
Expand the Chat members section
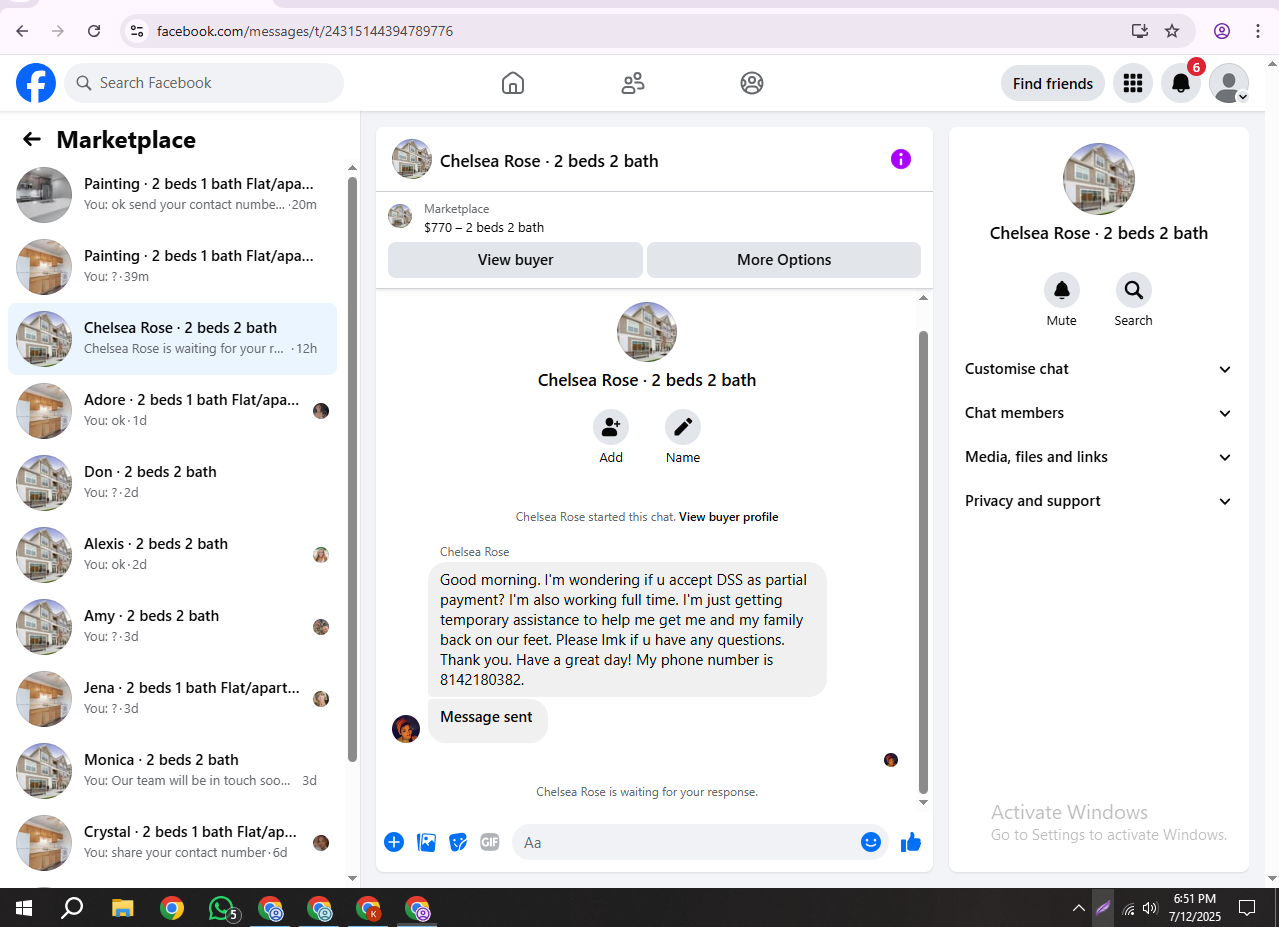pyautogui.click(x=1098, y=413)
